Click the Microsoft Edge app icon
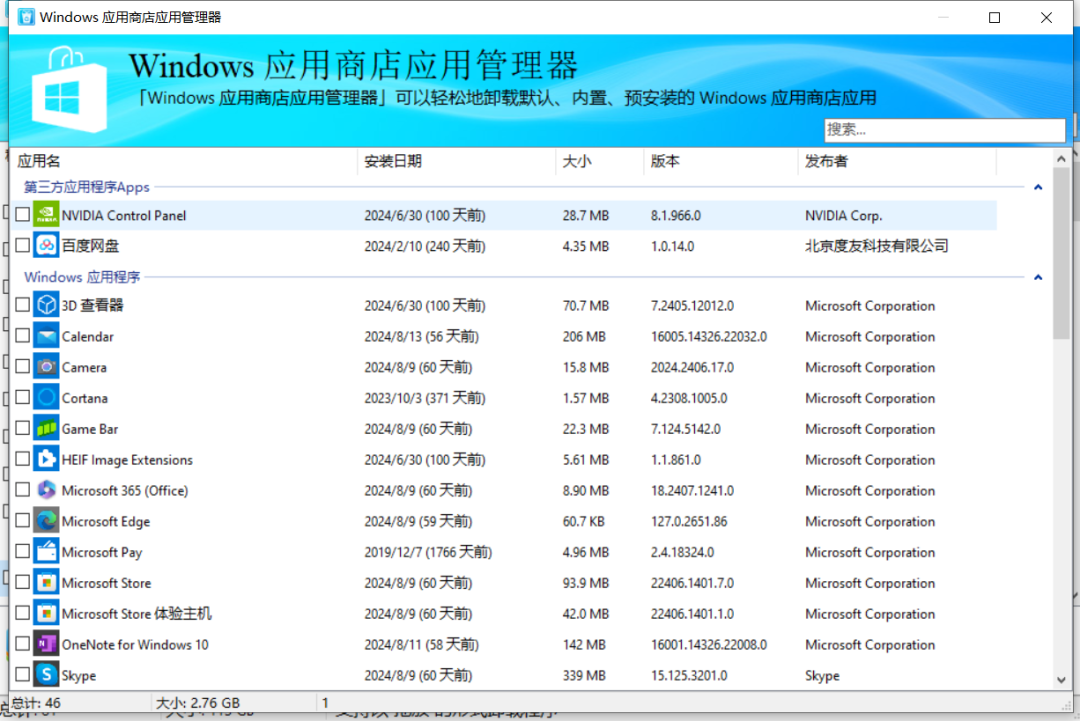The height and width of the screenshot is (721, 1080). pos(46,521)
